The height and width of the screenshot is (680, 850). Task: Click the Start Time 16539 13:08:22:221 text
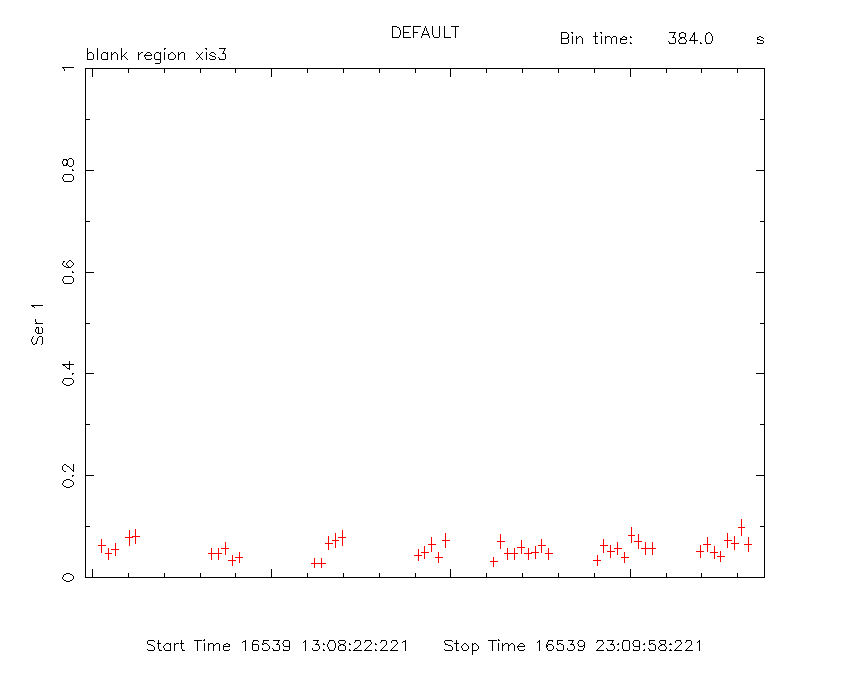click(x=277, y=646)
